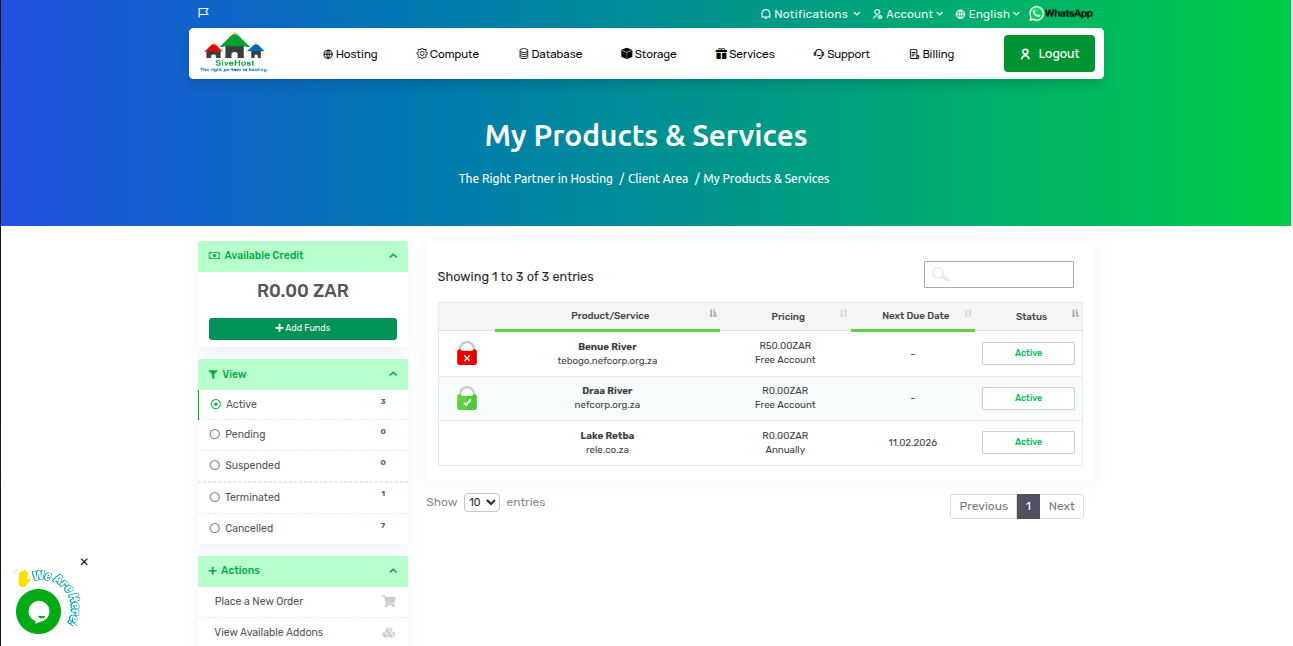Click the R50.00ZAR price cell
Viewport: 1293px width, 646px height.
[785, 346]
